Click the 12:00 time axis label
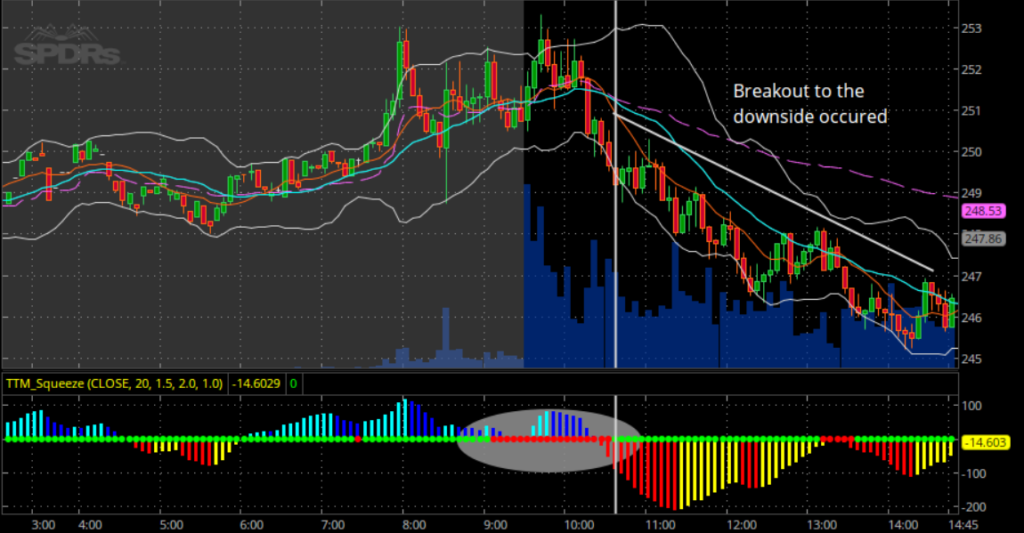The width and height of the screenshot is (1024, 533). point(741,525)
